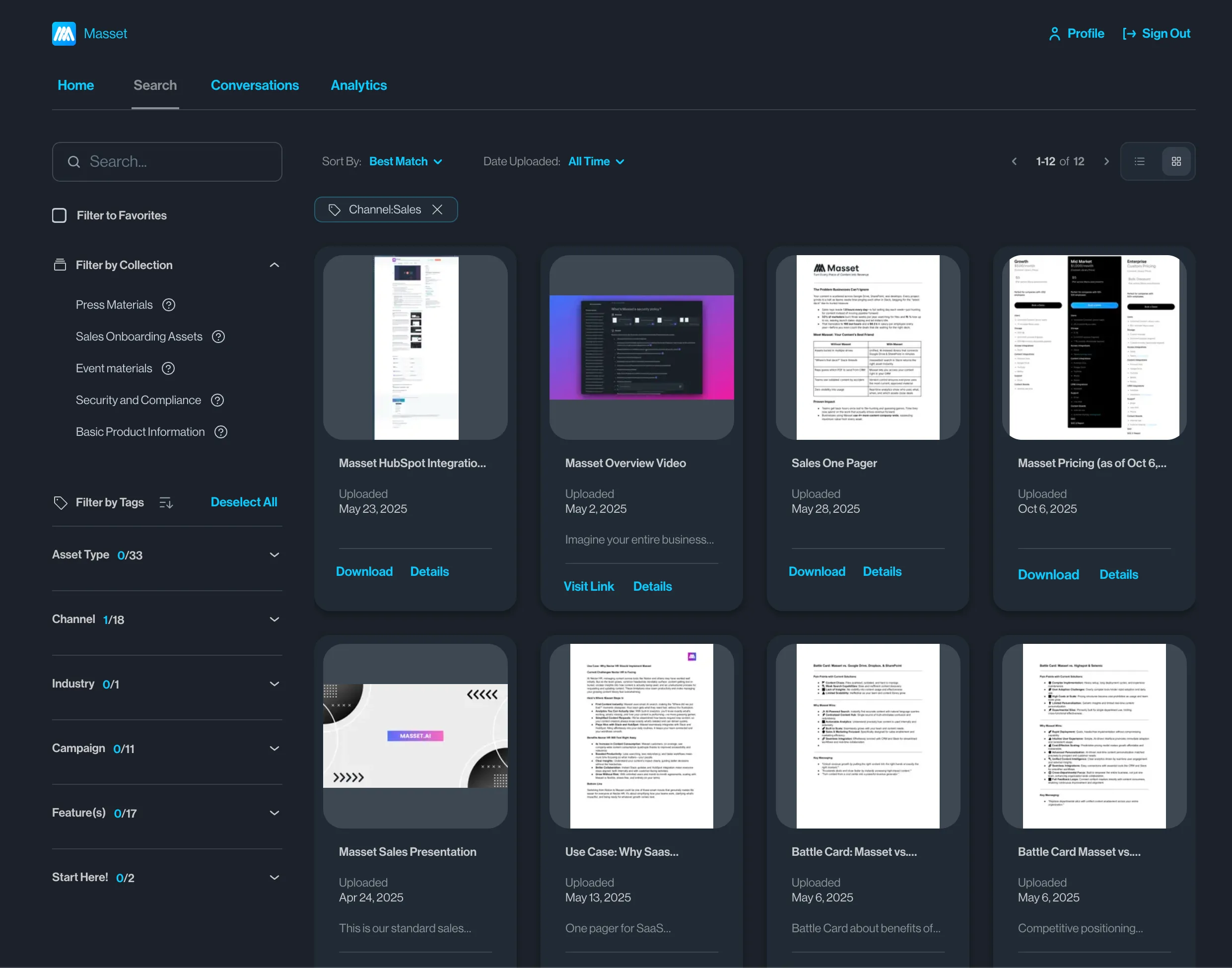Screen dimensions: 1232x968
Task: Switch to list view layout
Action: 1140,161
